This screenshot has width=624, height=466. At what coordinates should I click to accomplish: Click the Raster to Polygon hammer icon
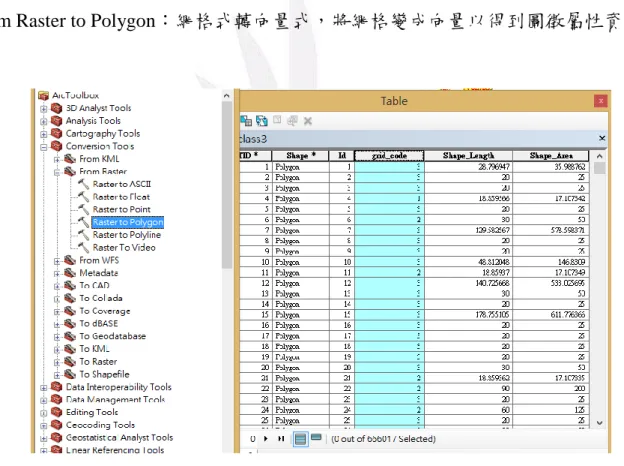(83, 222)
